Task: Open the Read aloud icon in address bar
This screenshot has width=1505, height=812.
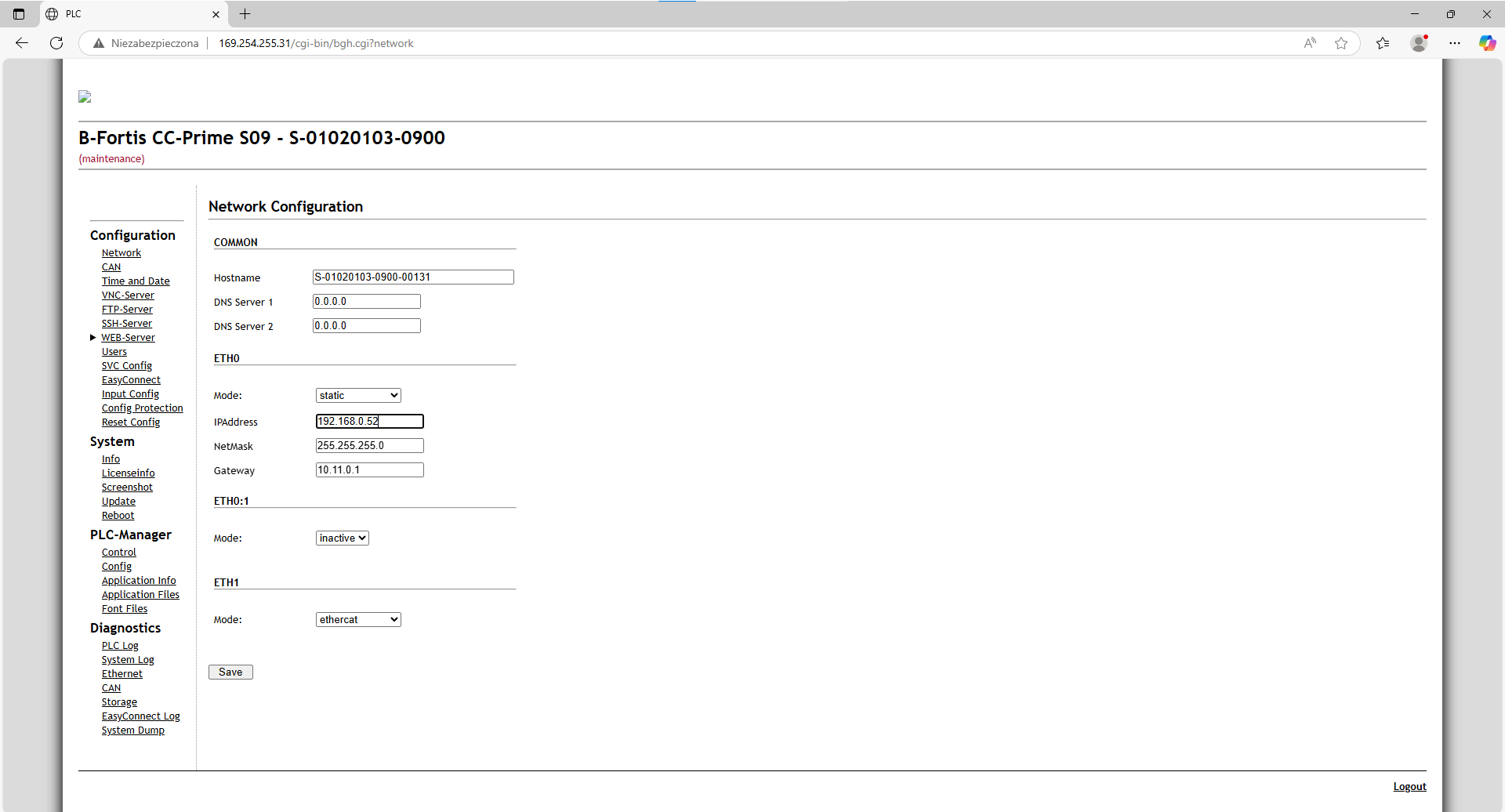Action: pos(1310,43)
